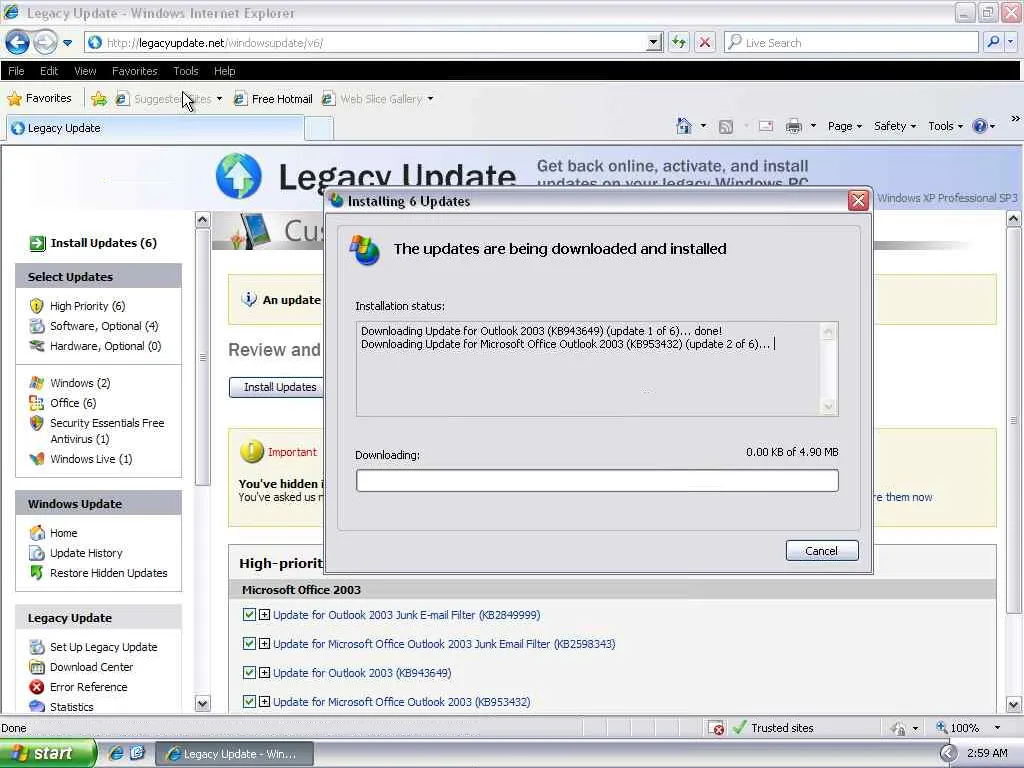Click the Help question mark icon

(x=980, y=126)
